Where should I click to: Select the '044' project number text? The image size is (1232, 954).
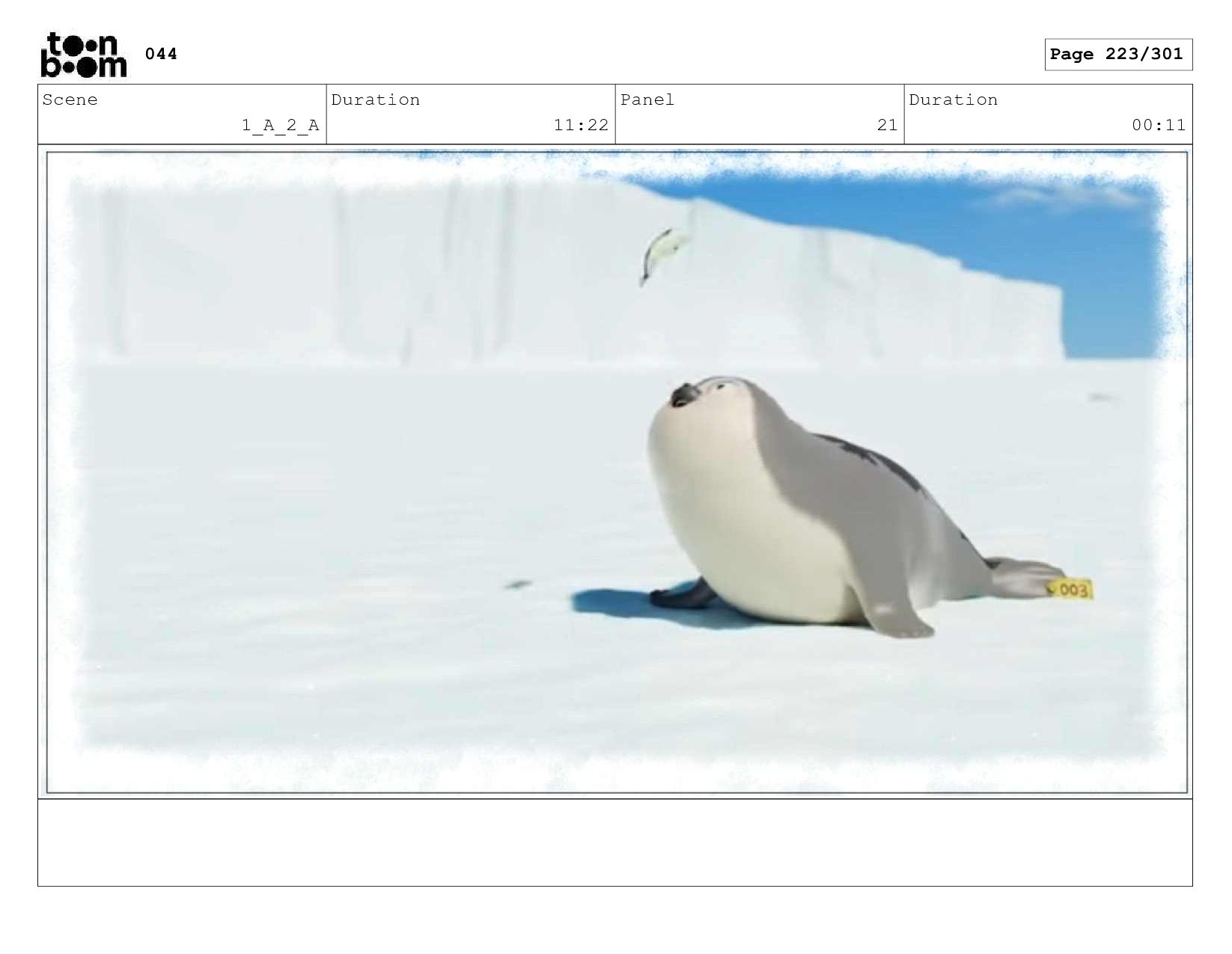point(161,54)
